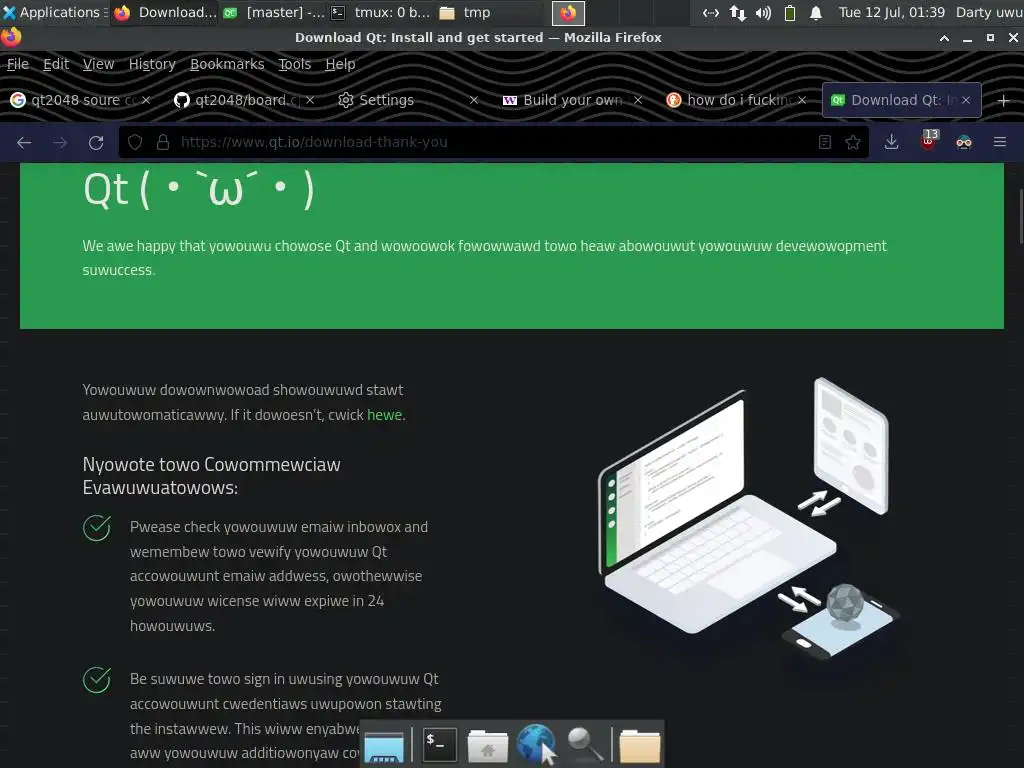The image size is (1024, 768).
Task: Open the Firefox downloads panel
Action: (x=891, y=142)
